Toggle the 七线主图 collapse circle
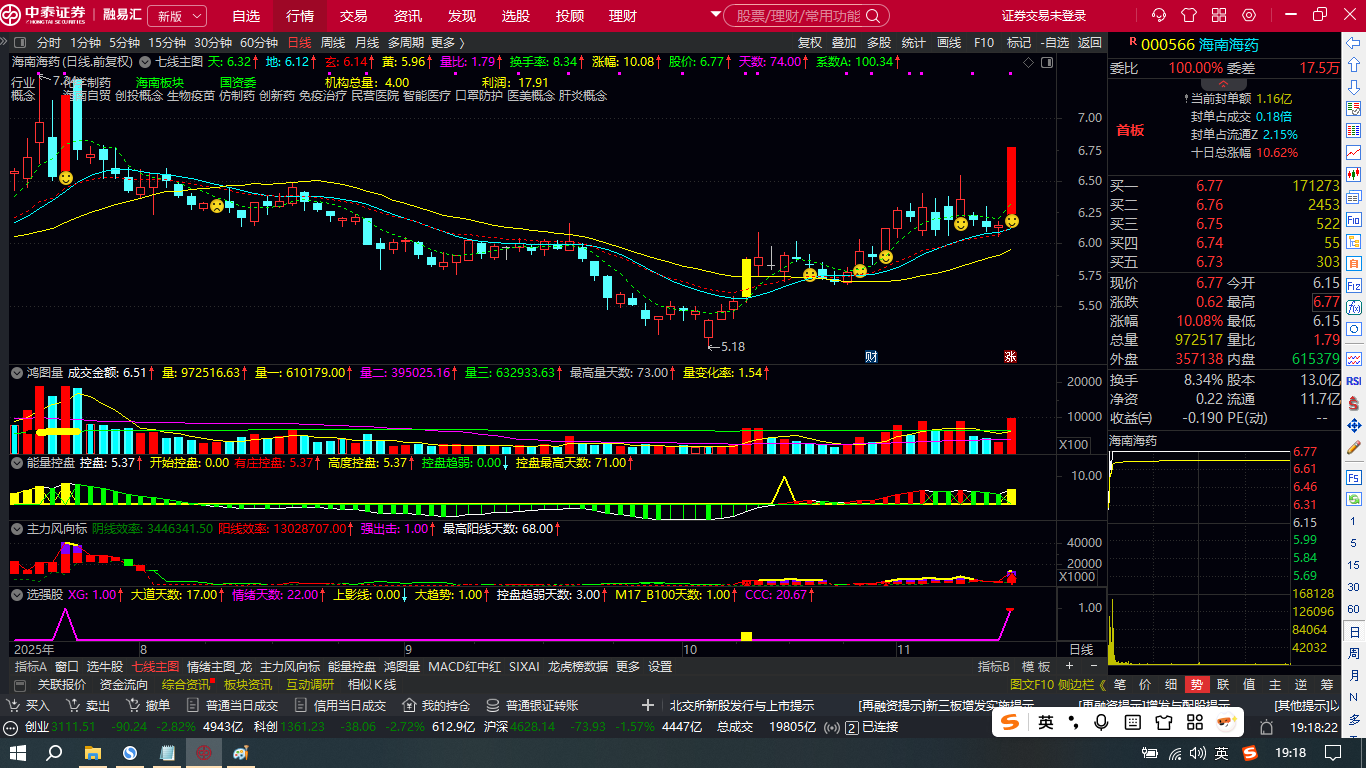 tap(146, 61)
